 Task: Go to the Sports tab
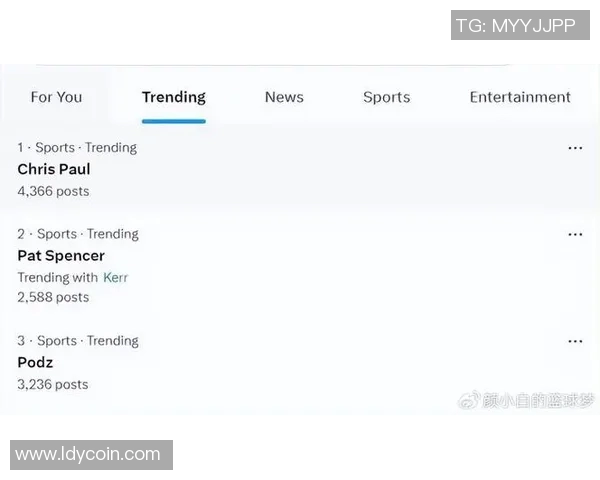pos(386,97)
